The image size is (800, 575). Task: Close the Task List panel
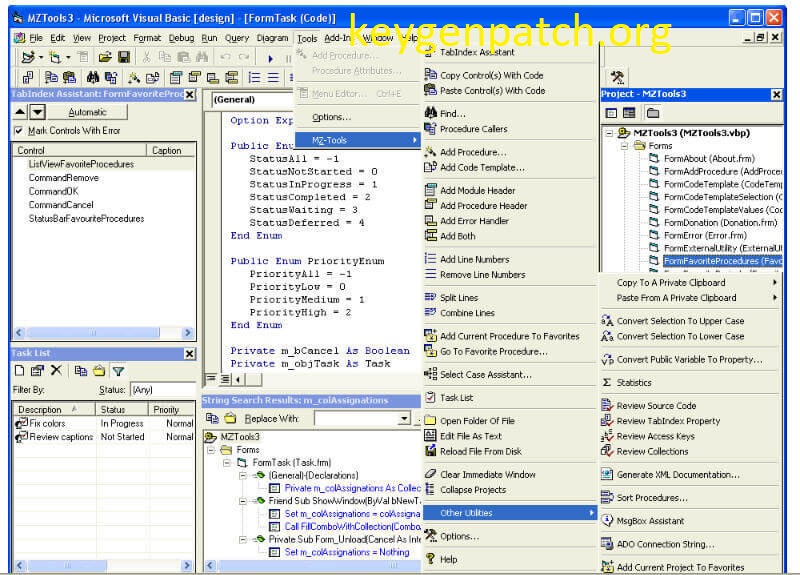click(x=189, y=353)
